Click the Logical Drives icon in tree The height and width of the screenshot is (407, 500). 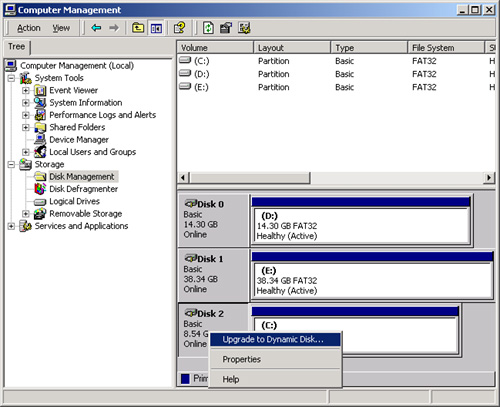[40, 202]
